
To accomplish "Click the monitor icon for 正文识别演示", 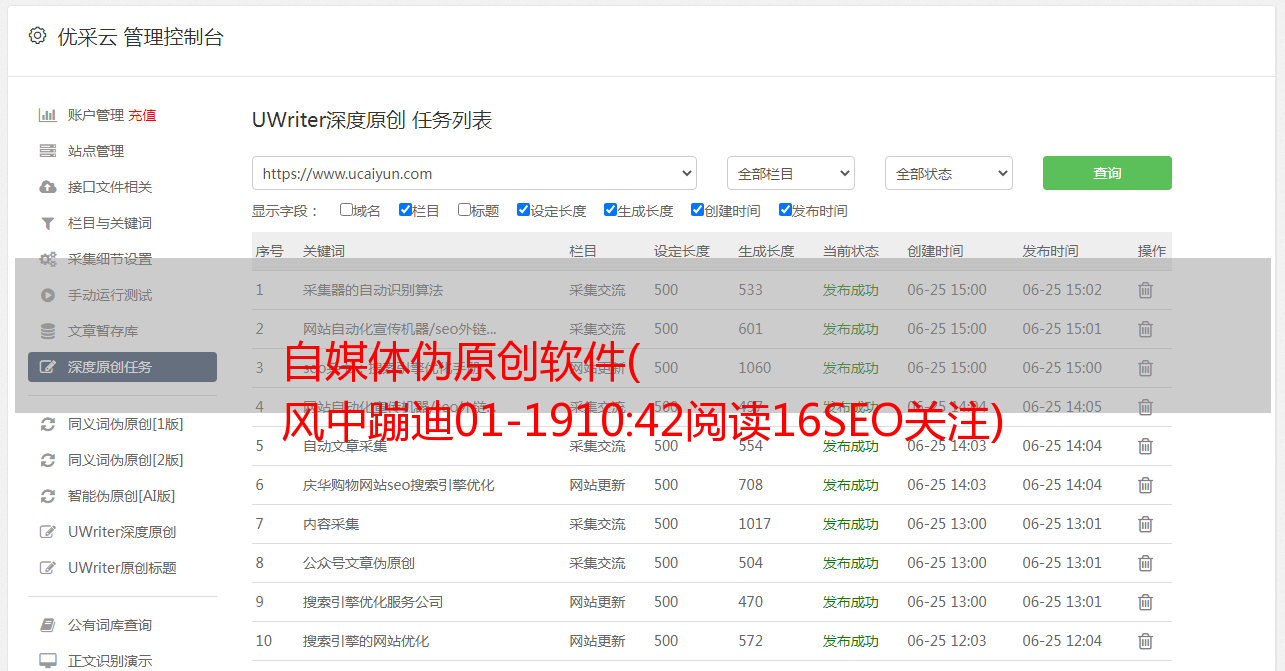I will click(47, 661).
